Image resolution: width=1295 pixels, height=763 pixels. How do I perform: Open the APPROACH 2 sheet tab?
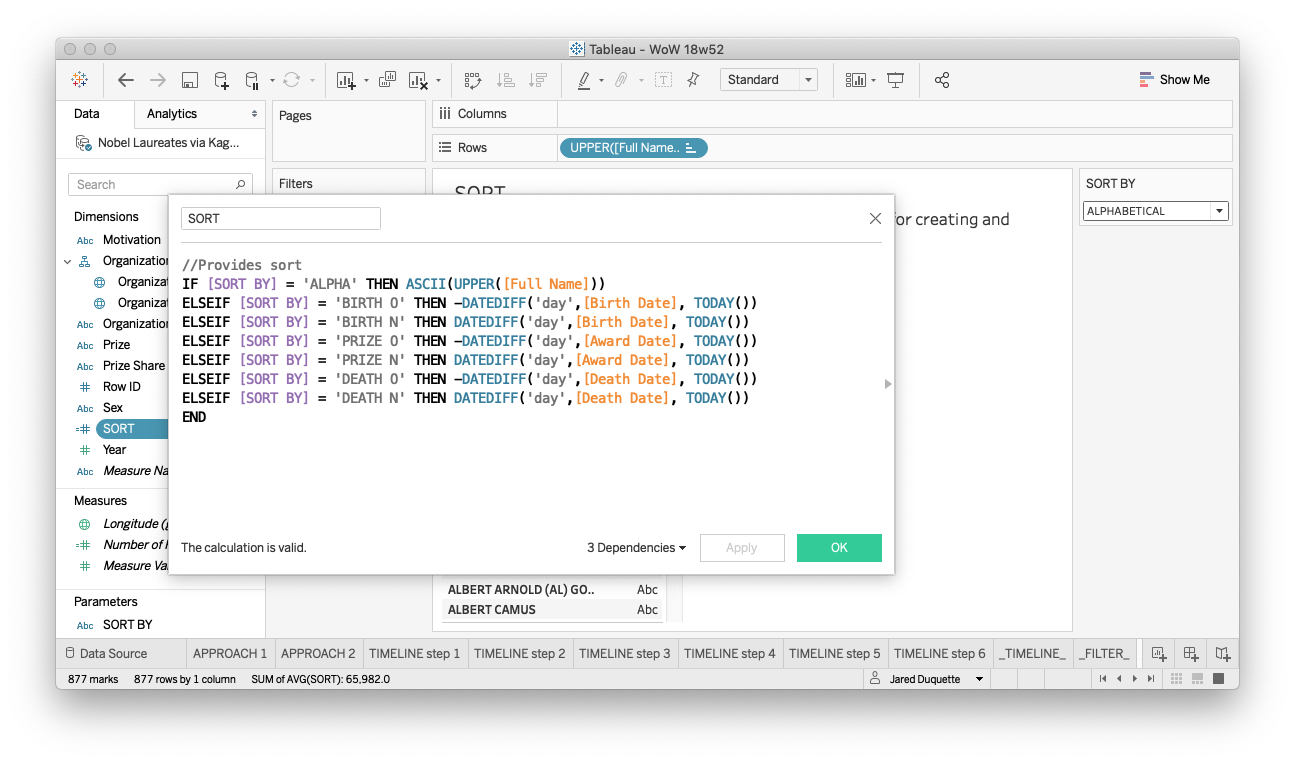point(318,653)
